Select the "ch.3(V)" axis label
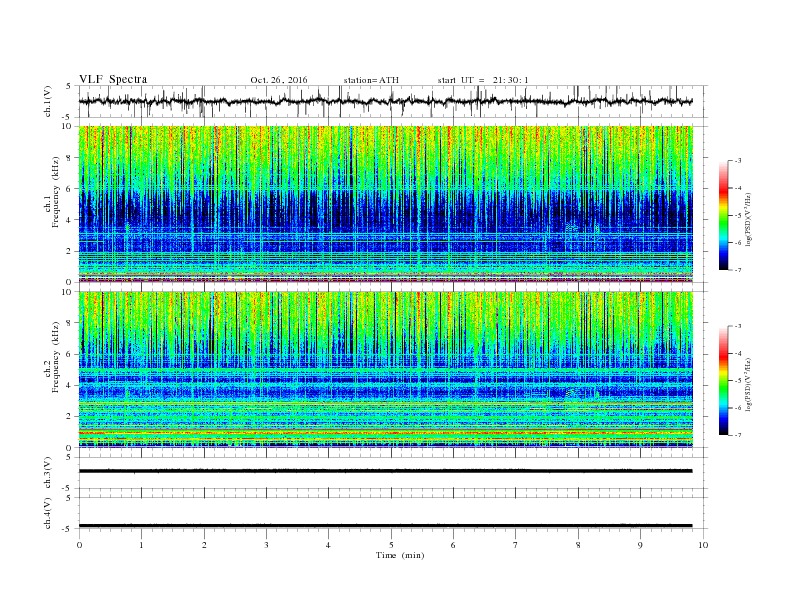 pyautogui.click(x=48, y=474)
